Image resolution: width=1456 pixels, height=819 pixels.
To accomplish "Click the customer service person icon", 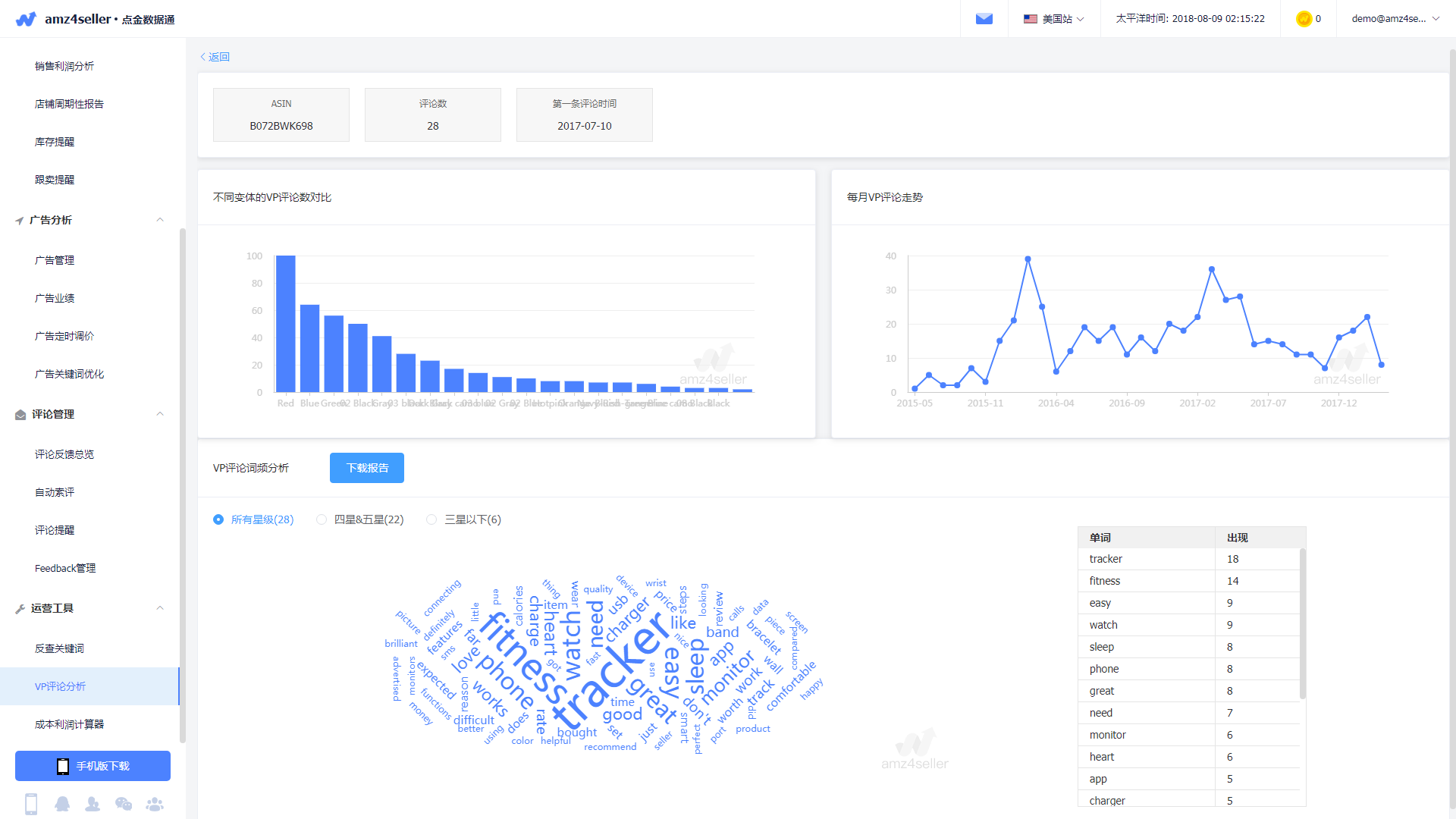I will coord(93,804).
